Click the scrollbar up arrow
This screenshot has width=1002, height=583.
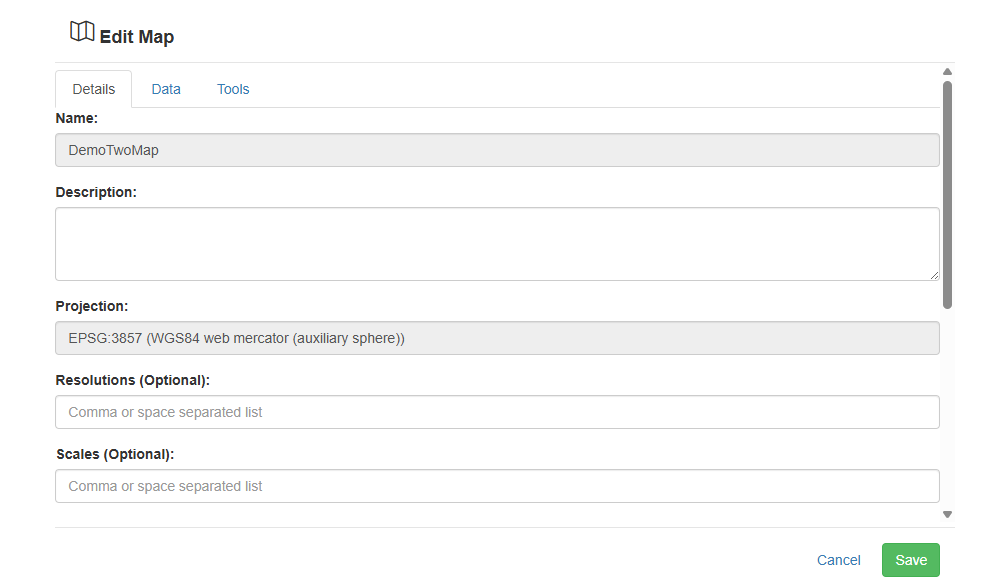coord(948,72)
